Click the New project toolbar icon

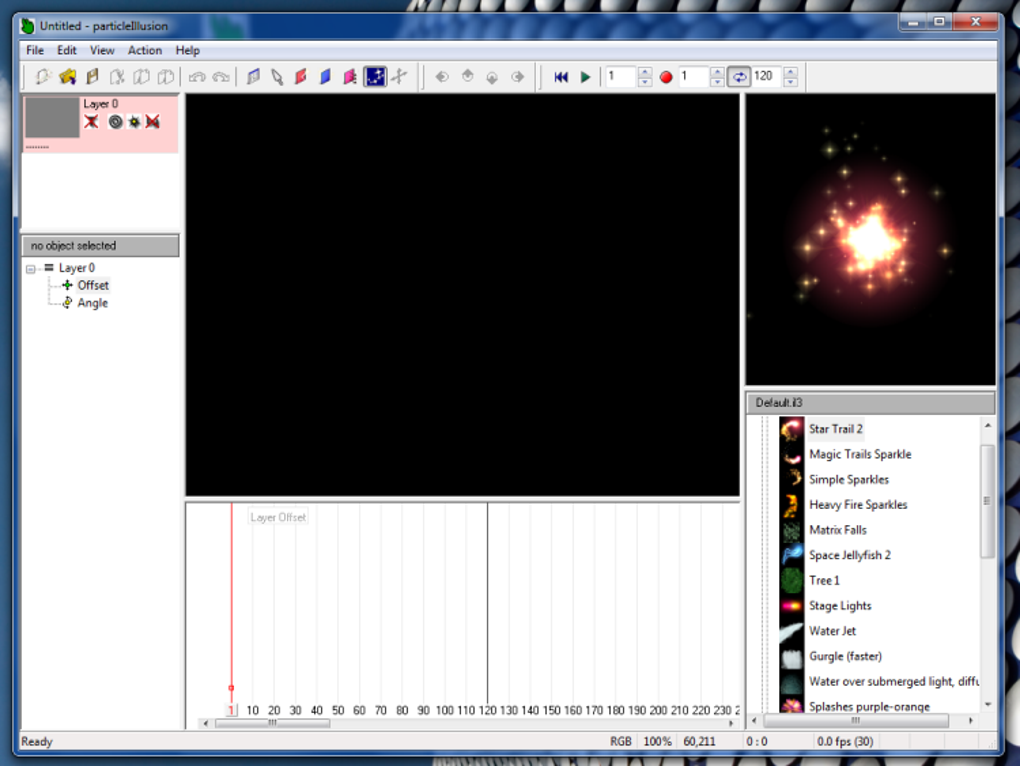point(43,77)
